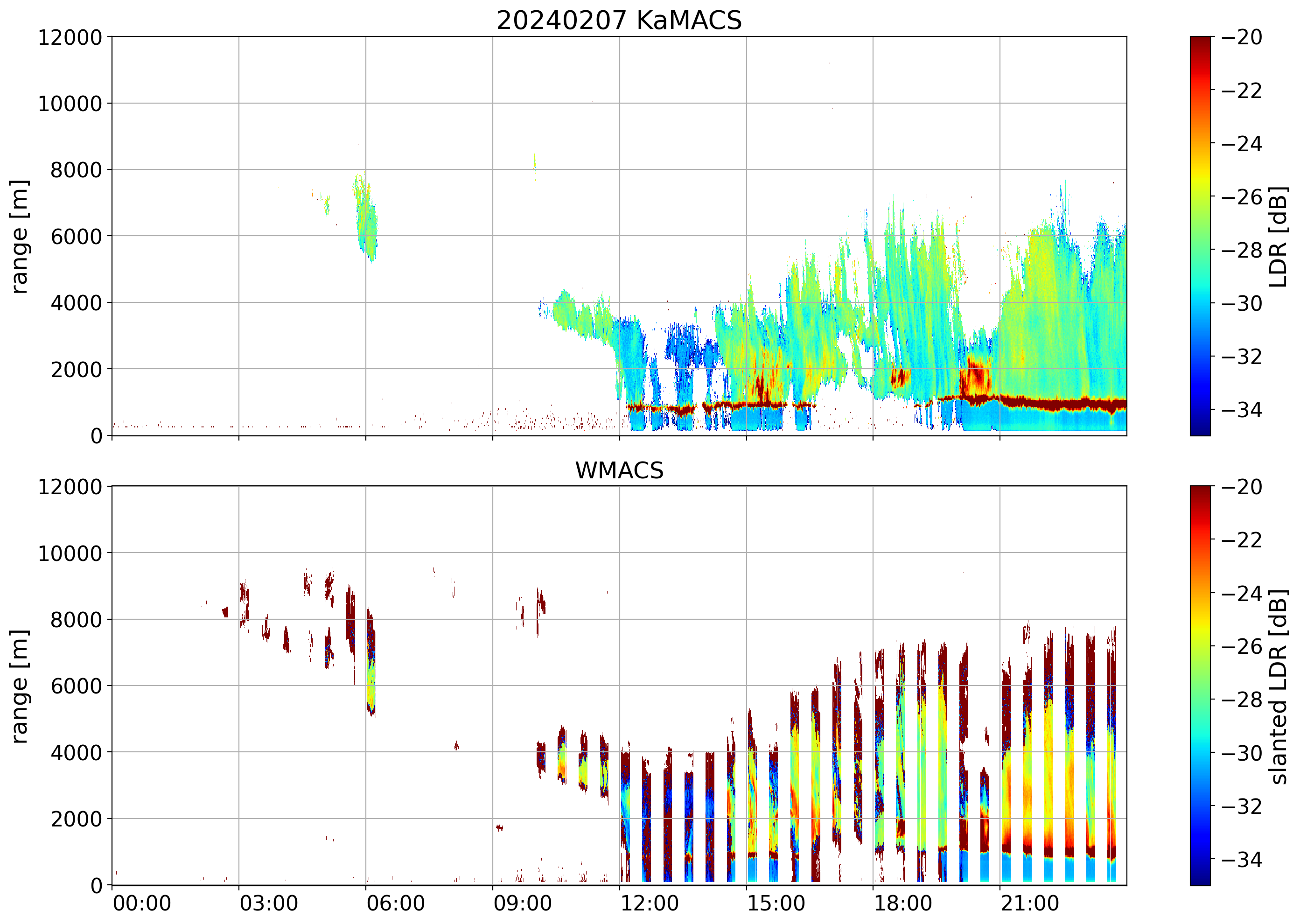Click the 8000 tick on bottom plot

coord(76,620)
